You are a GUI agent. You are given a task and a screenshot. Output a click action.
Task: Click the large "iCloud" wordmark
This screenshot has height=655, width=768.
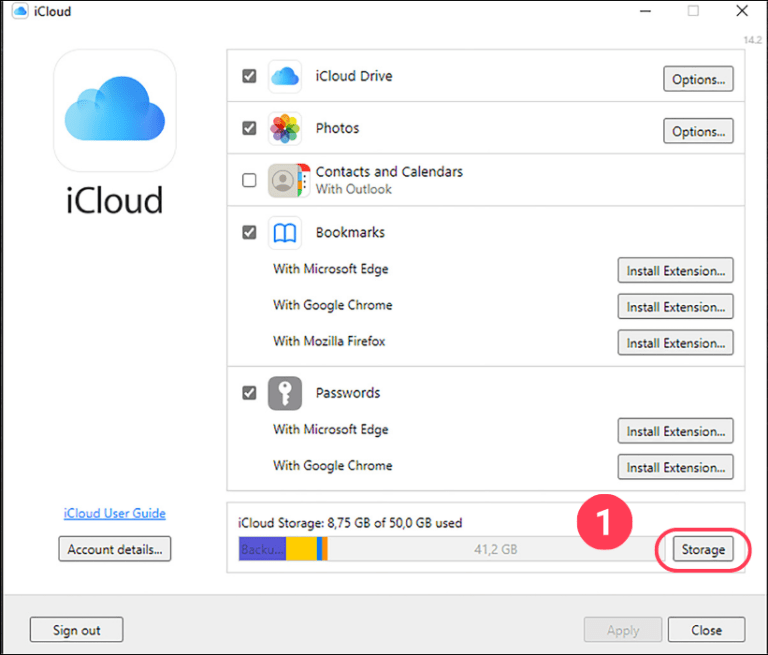115,200
